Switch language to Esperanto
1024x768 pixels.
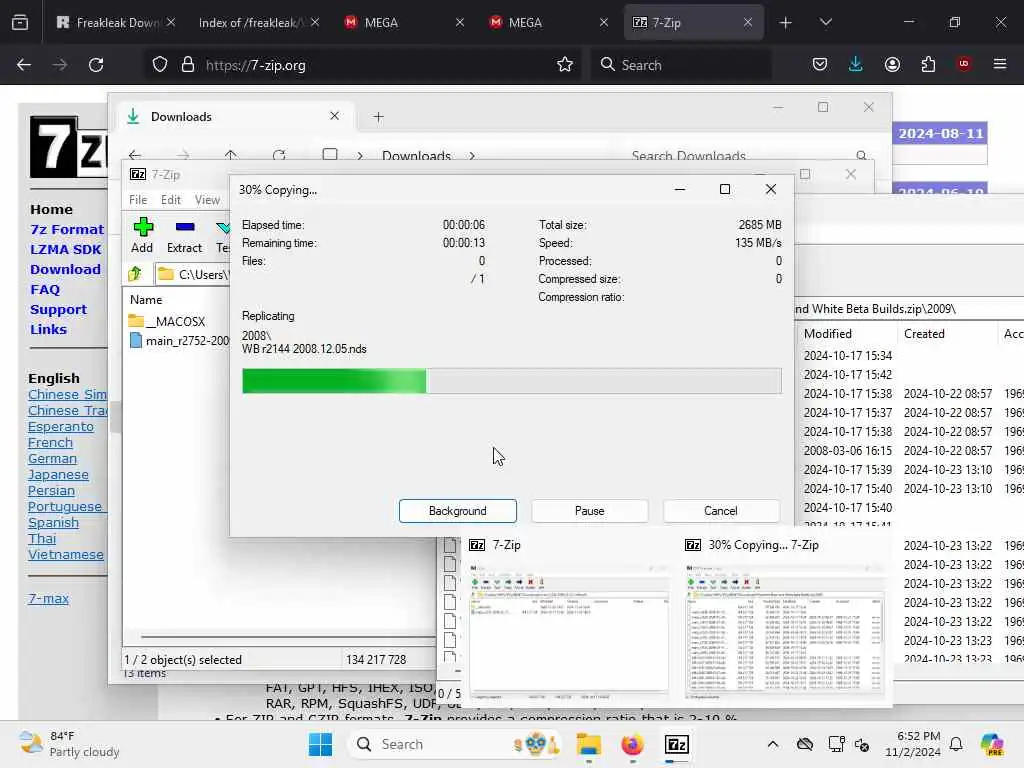coord(61,426)
